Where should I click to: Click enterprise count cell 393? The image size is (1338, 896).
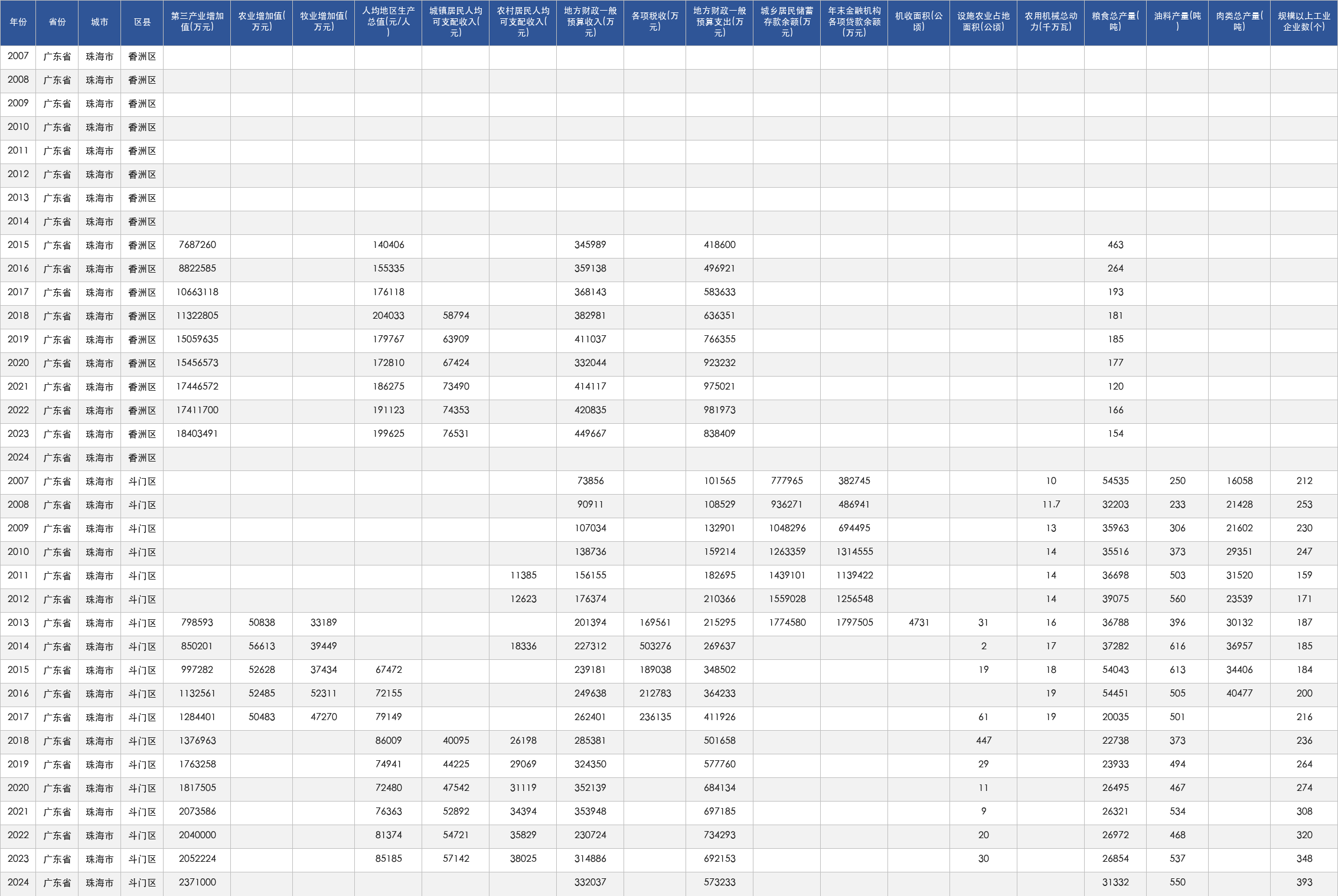click(x=1304, y=883)
